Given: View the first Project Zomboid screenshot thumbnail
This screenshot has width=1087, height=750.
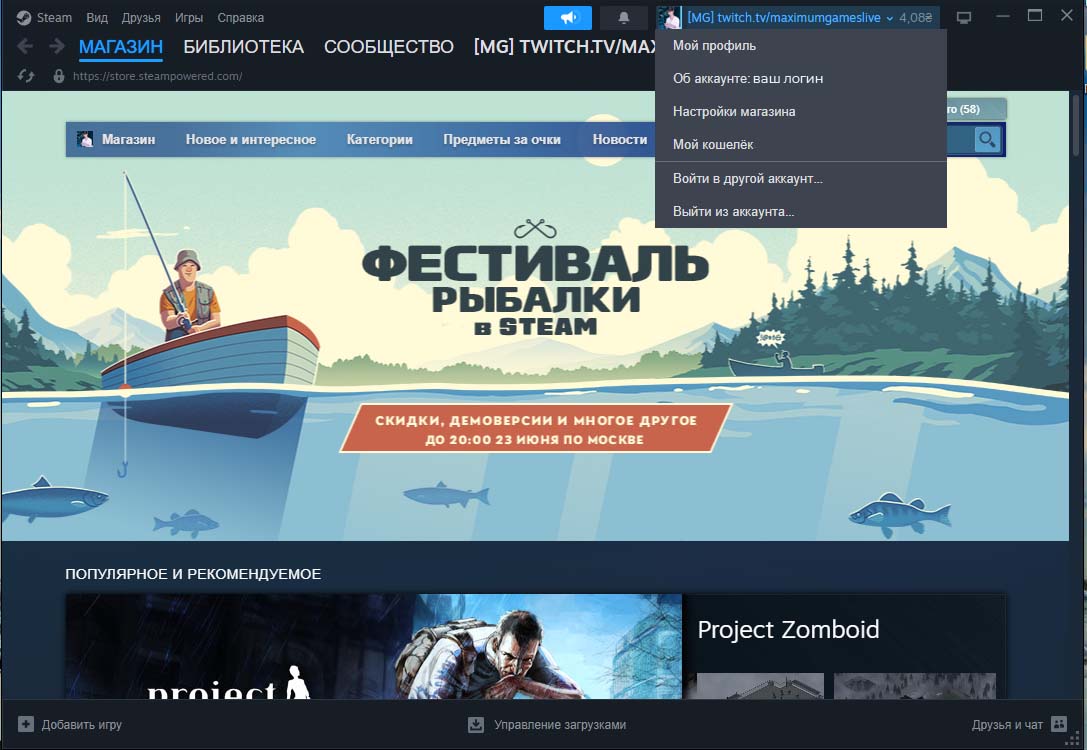Looking at the screenshot, I should click(x=760, y=686).
